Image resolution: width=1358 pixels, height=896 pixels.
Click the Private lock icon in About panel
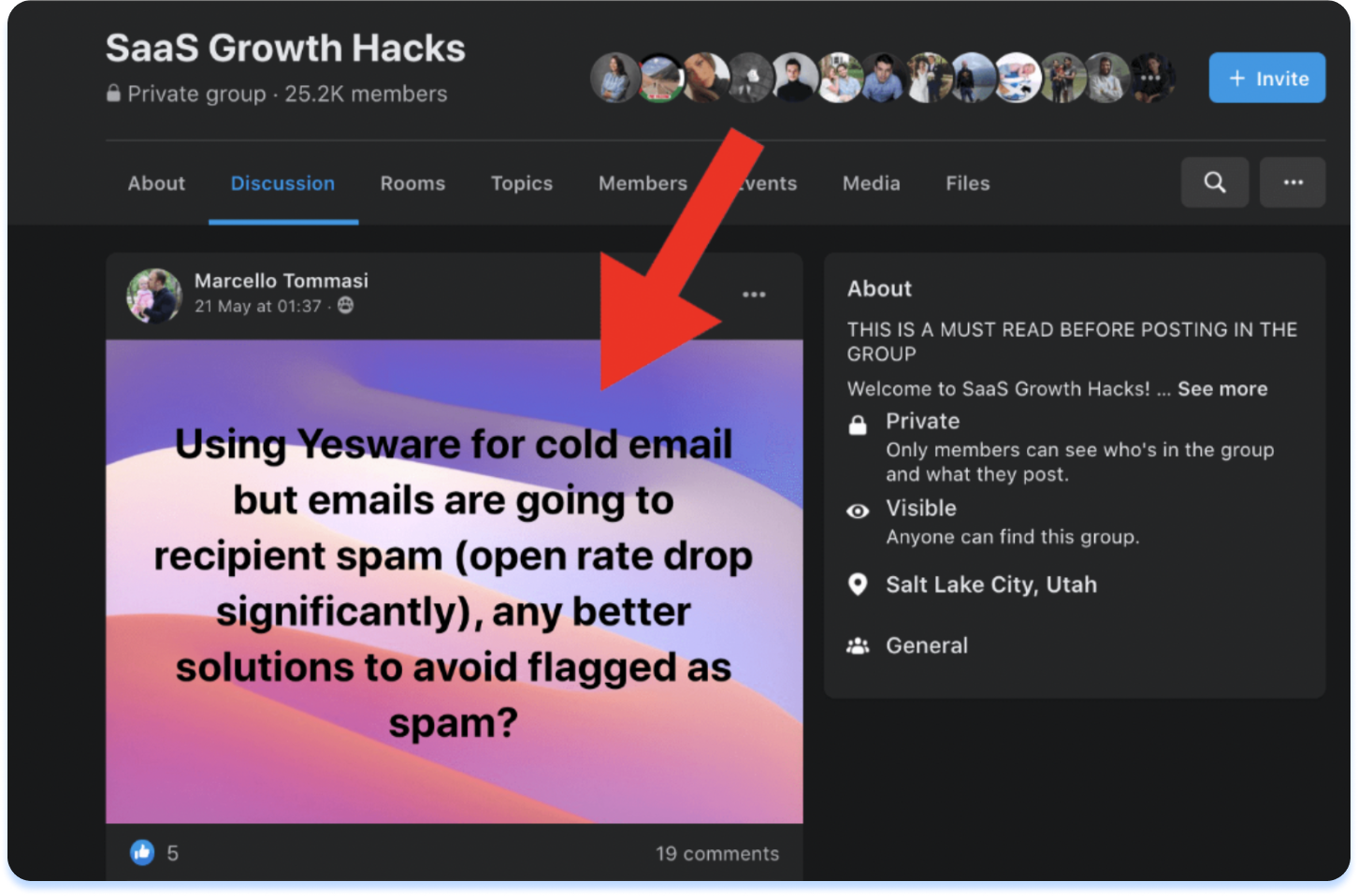pyautogui.click(x=858, y=426)
